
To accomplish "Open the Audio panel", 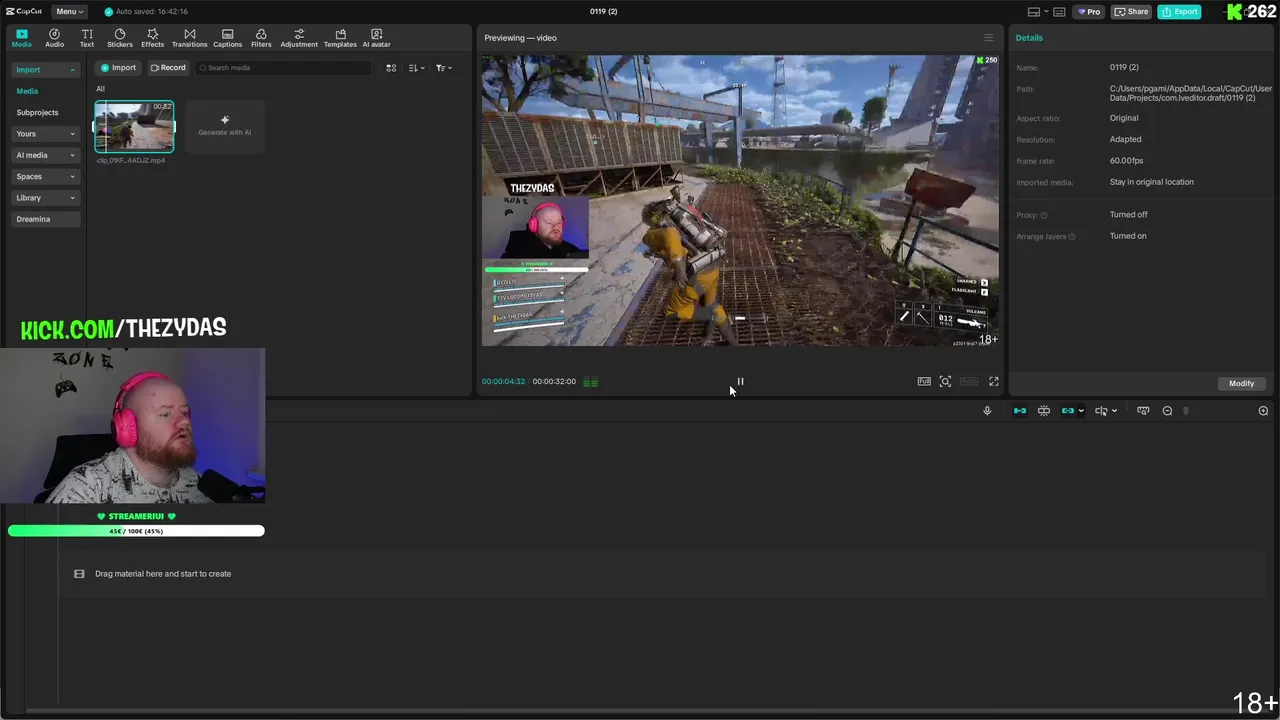I will pos(54,38).
